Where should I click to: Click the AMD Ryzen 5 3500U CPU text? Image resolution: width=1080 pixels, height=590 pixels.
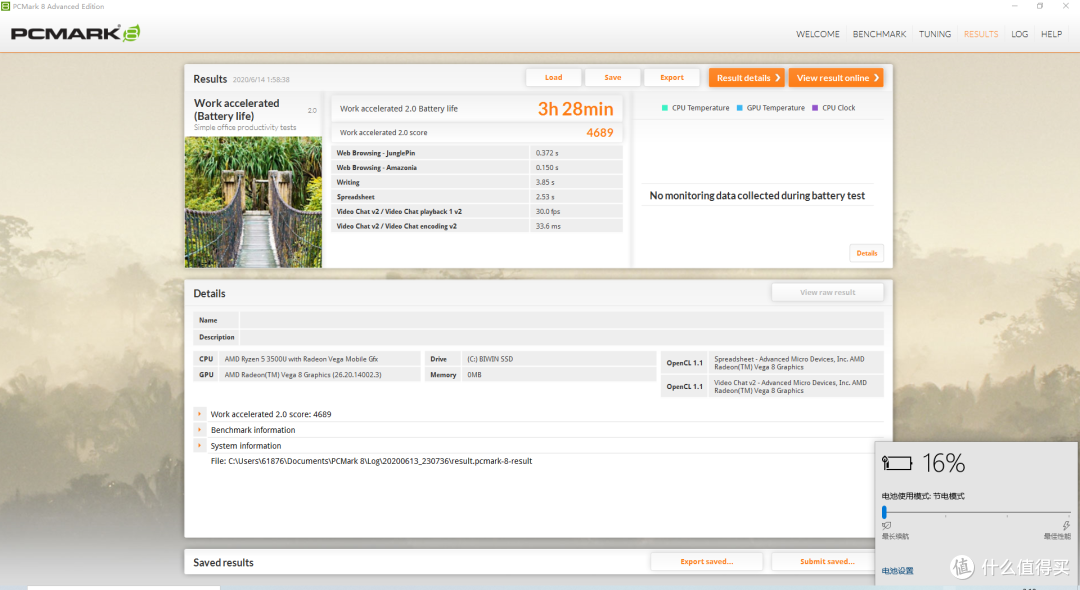point(301,359)
